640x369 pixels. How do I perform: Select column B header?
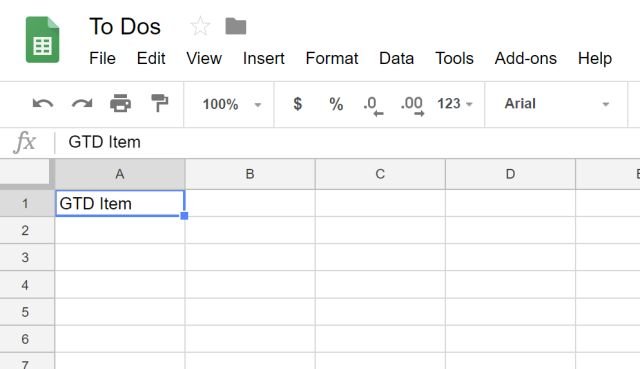pos(250,174)
